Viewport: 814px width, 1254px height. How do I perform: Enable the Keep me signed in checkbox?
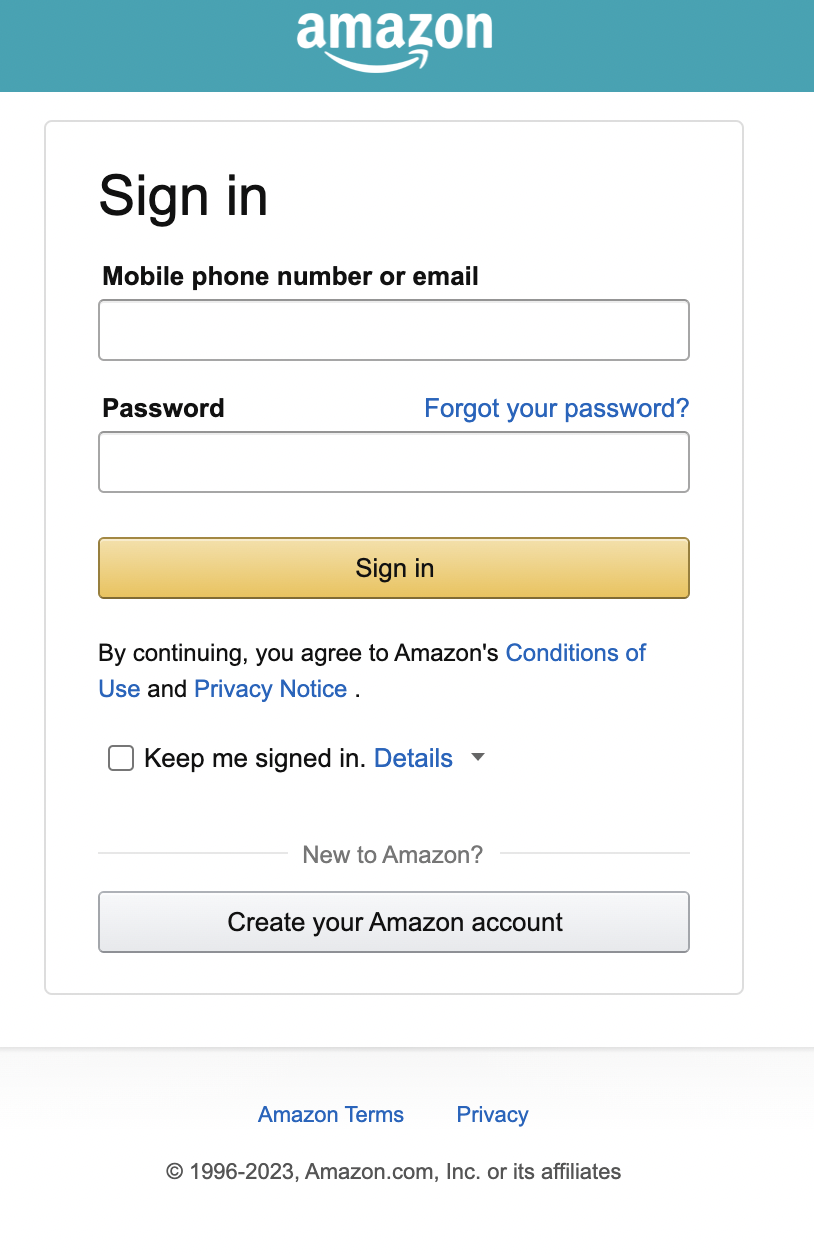[121, 759]
